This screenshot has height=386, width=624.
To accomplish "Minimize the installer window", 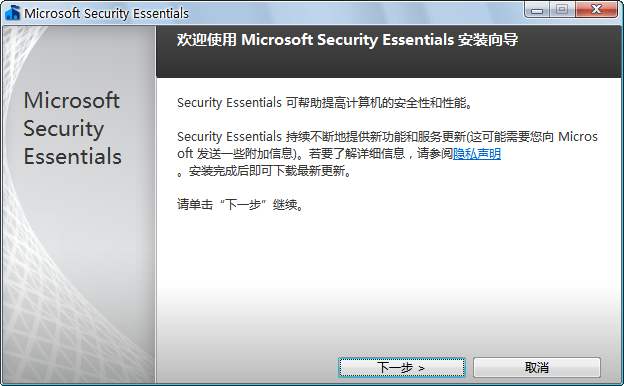I will (x=537, y=10).
